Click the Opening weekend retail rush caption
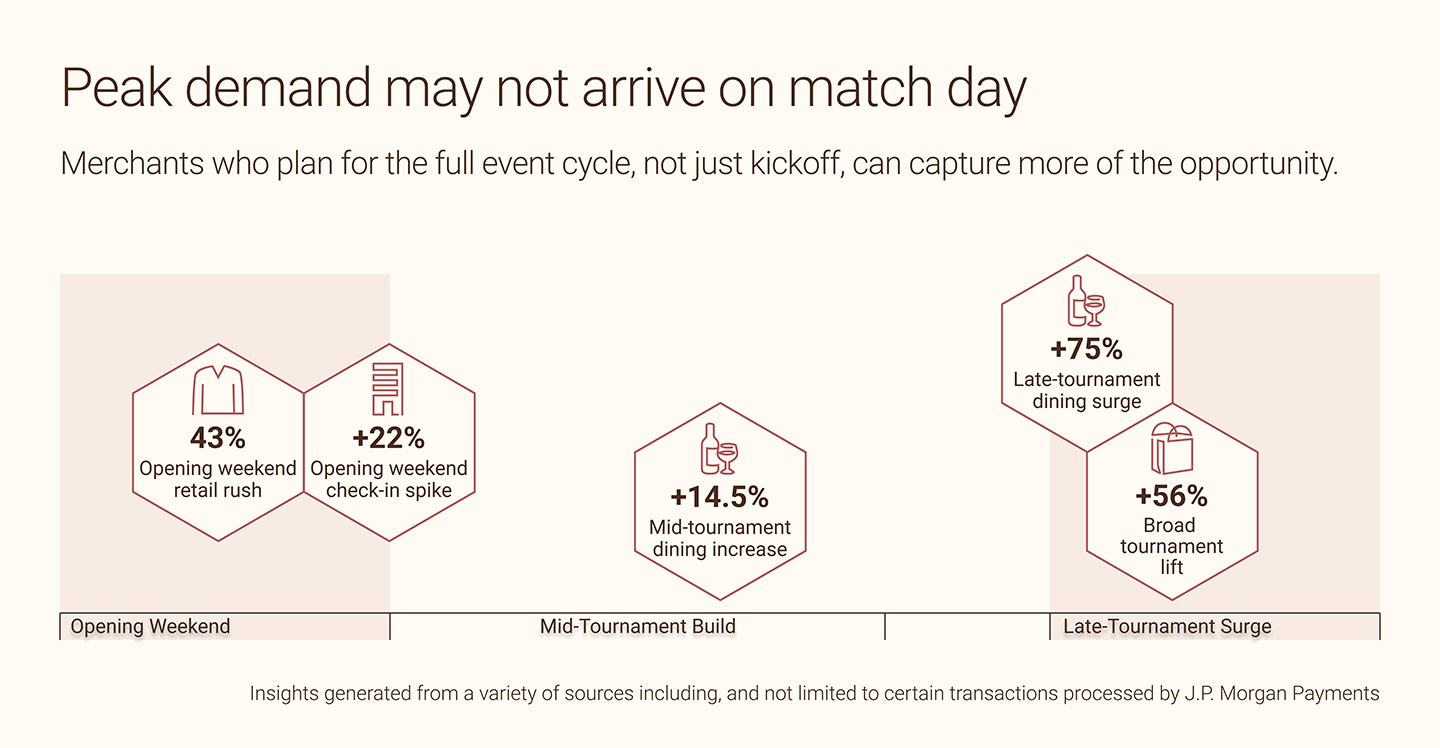The image size is (1440, 748). pyautogui.click(x=218, y=479)
